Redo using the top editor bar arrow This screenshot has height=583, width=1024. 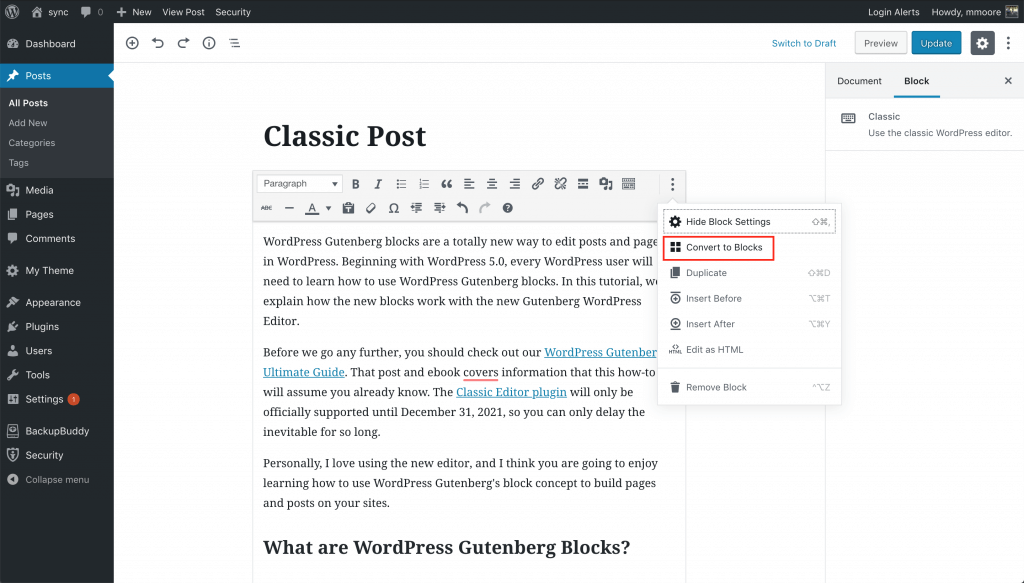[184, 43]
